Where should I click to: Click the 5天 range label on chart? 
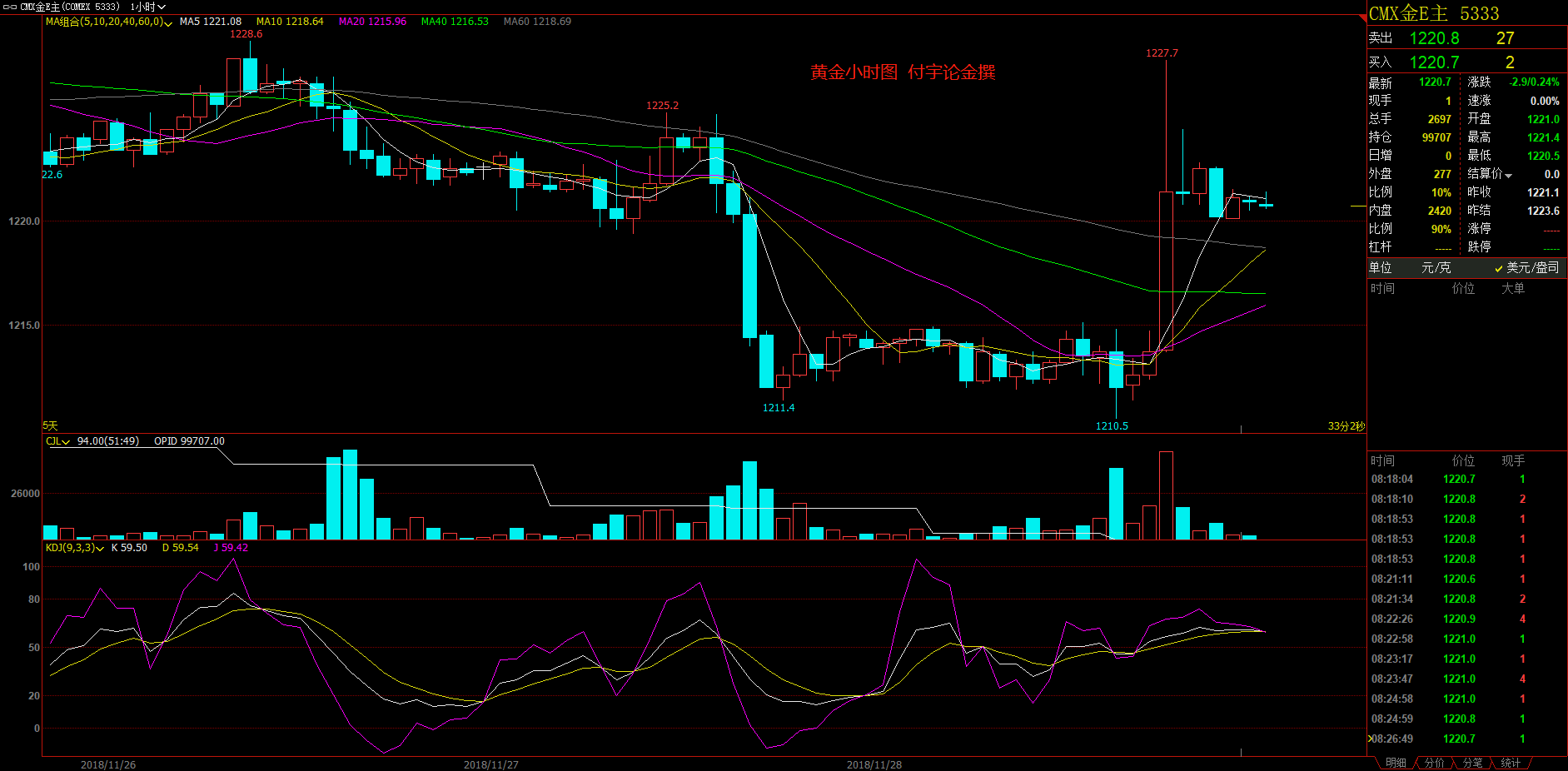click(x=51, y=426)
